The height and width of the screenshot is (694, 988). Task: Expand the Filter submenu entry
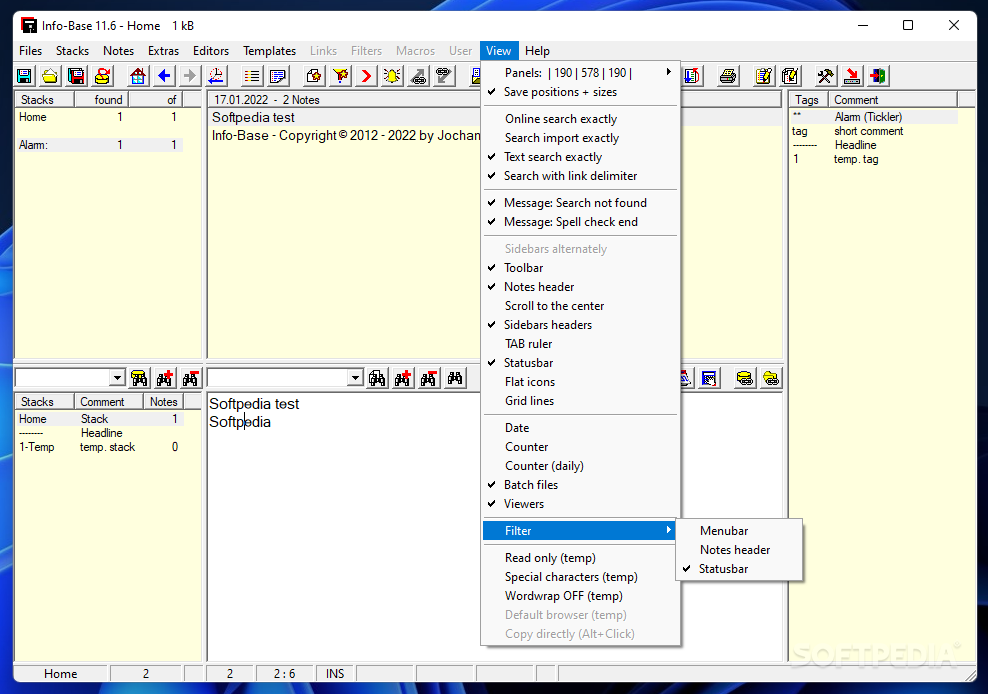point(580,531)
